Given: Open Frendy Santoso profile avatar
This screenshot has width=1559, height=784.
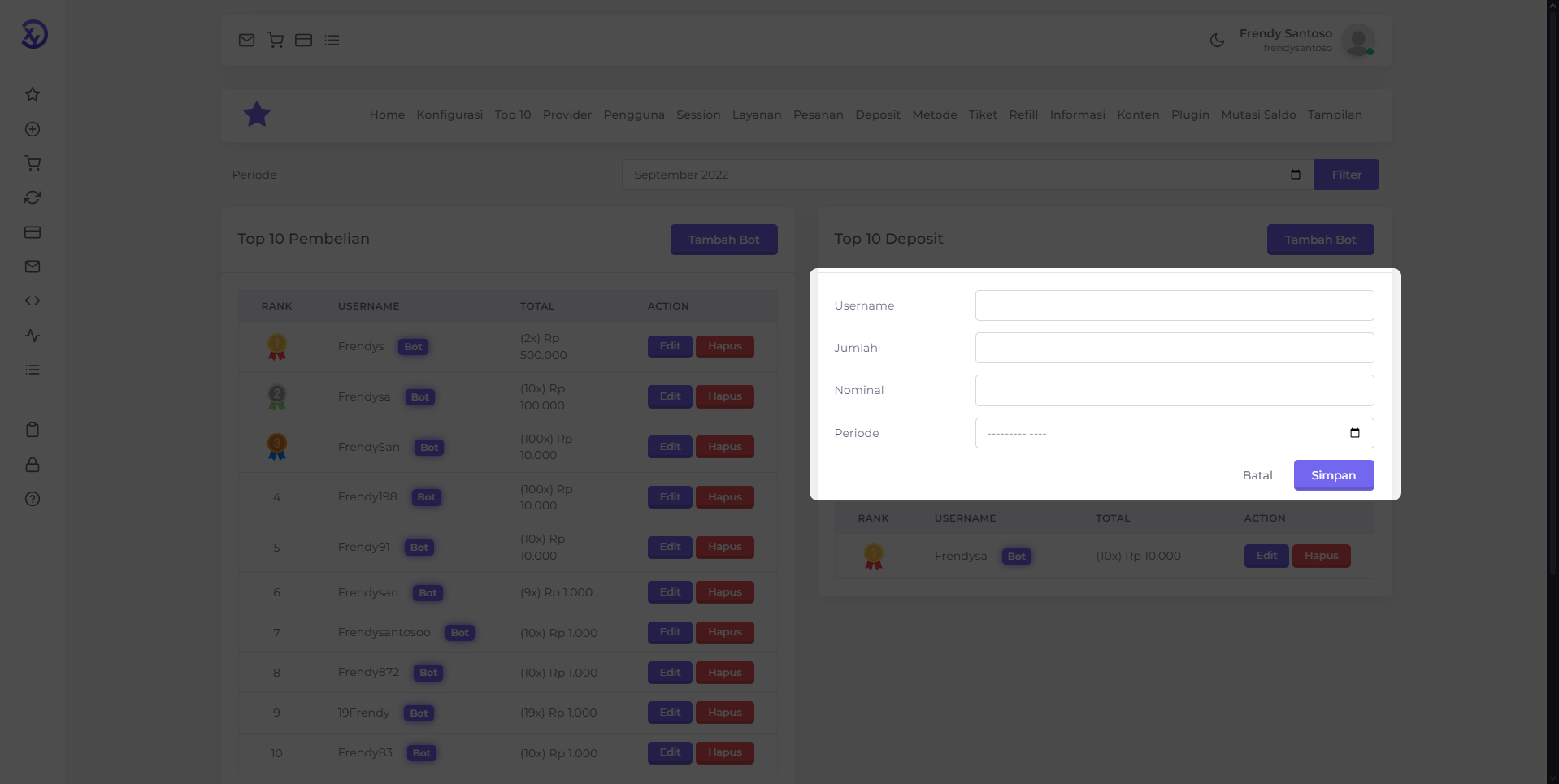Looking at the screenshot, I should tap(1357, 40).
